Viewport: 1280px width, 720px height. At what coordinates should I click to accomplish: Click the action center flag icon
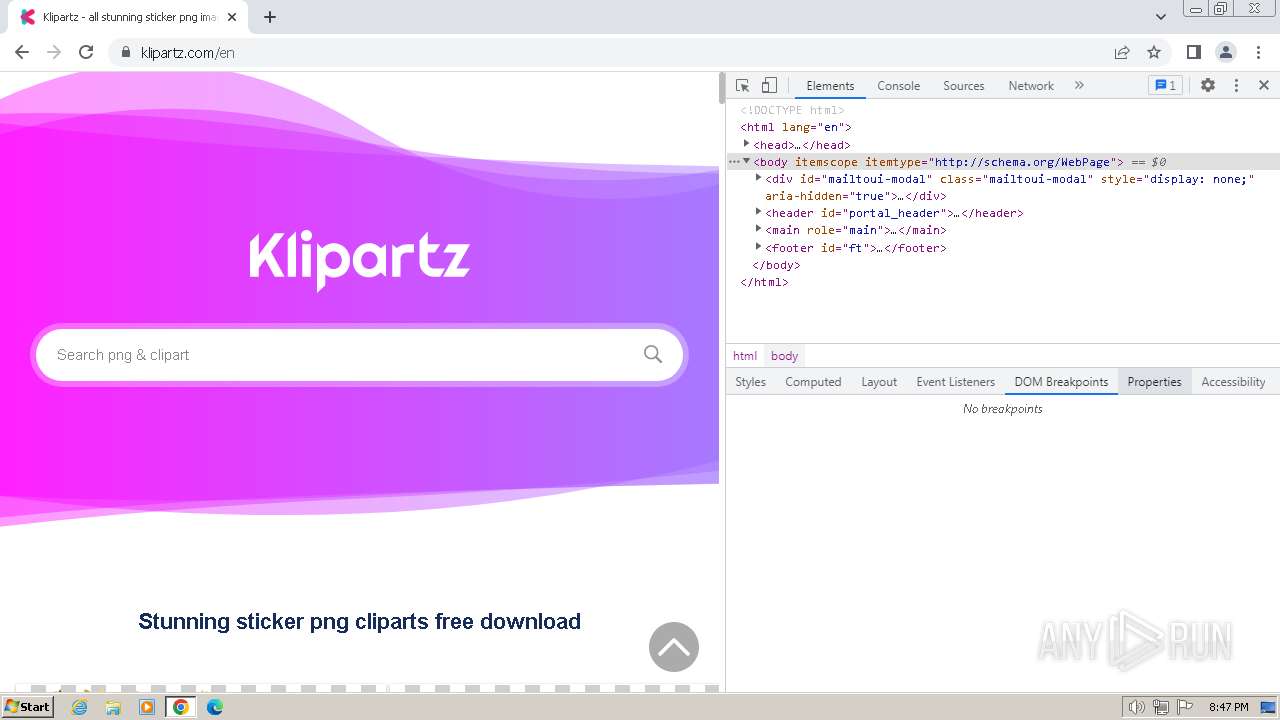point(1185,707)
